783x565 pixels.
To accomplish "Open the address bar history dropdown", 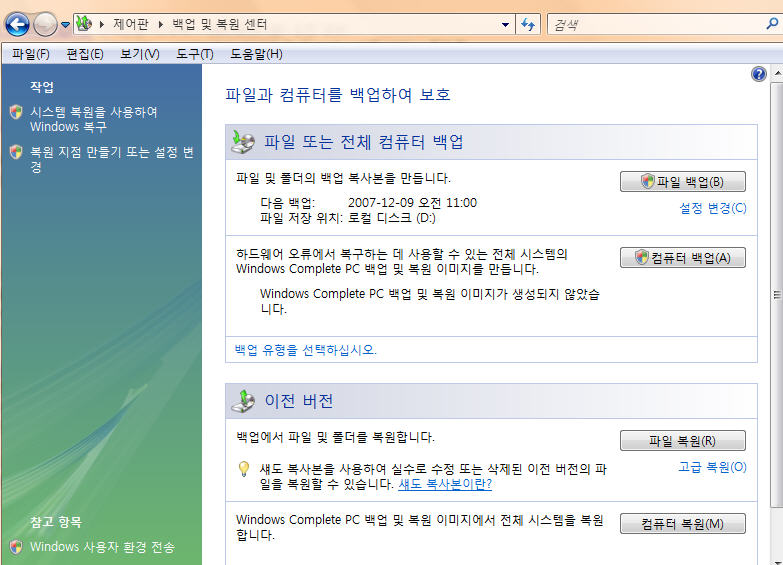I will 505,24.
